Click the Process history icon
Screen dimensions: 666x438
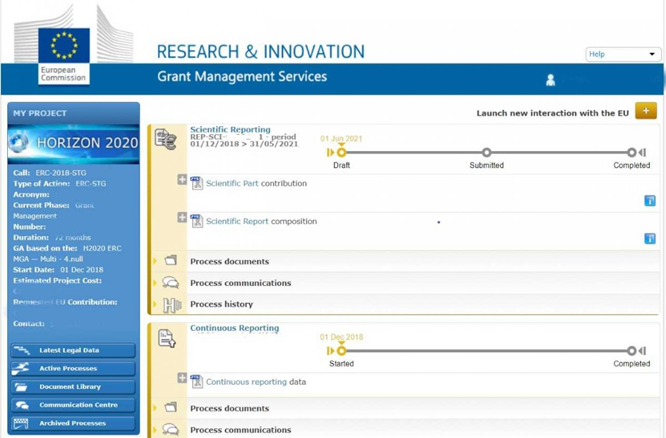coord(172,305)
